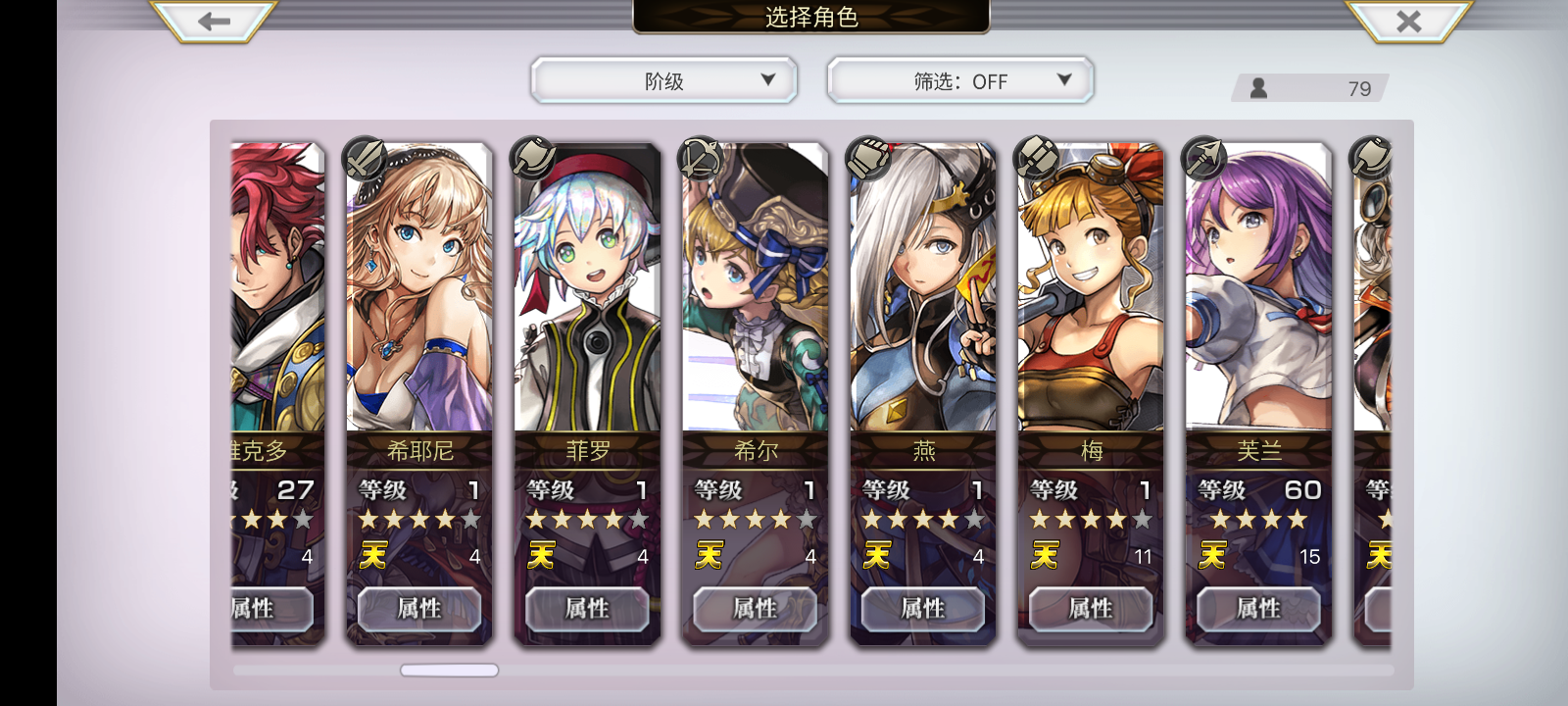Close the 选择角色 screen
The height and width of the screenshot is (706, 1568).
1408,22
